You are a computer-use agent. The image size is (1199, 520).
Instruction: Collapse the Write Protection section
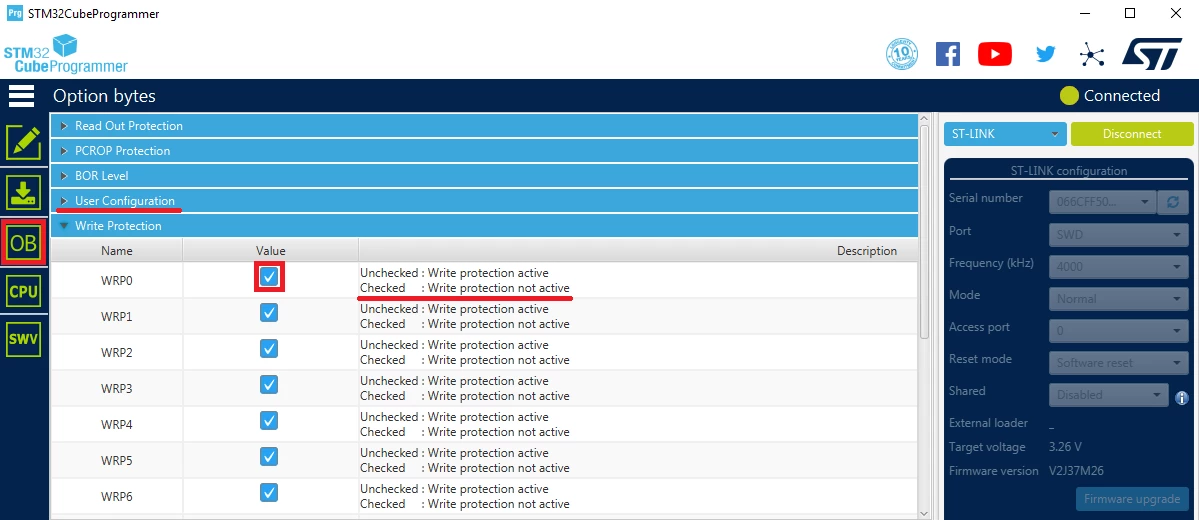[x=484, y=226]
